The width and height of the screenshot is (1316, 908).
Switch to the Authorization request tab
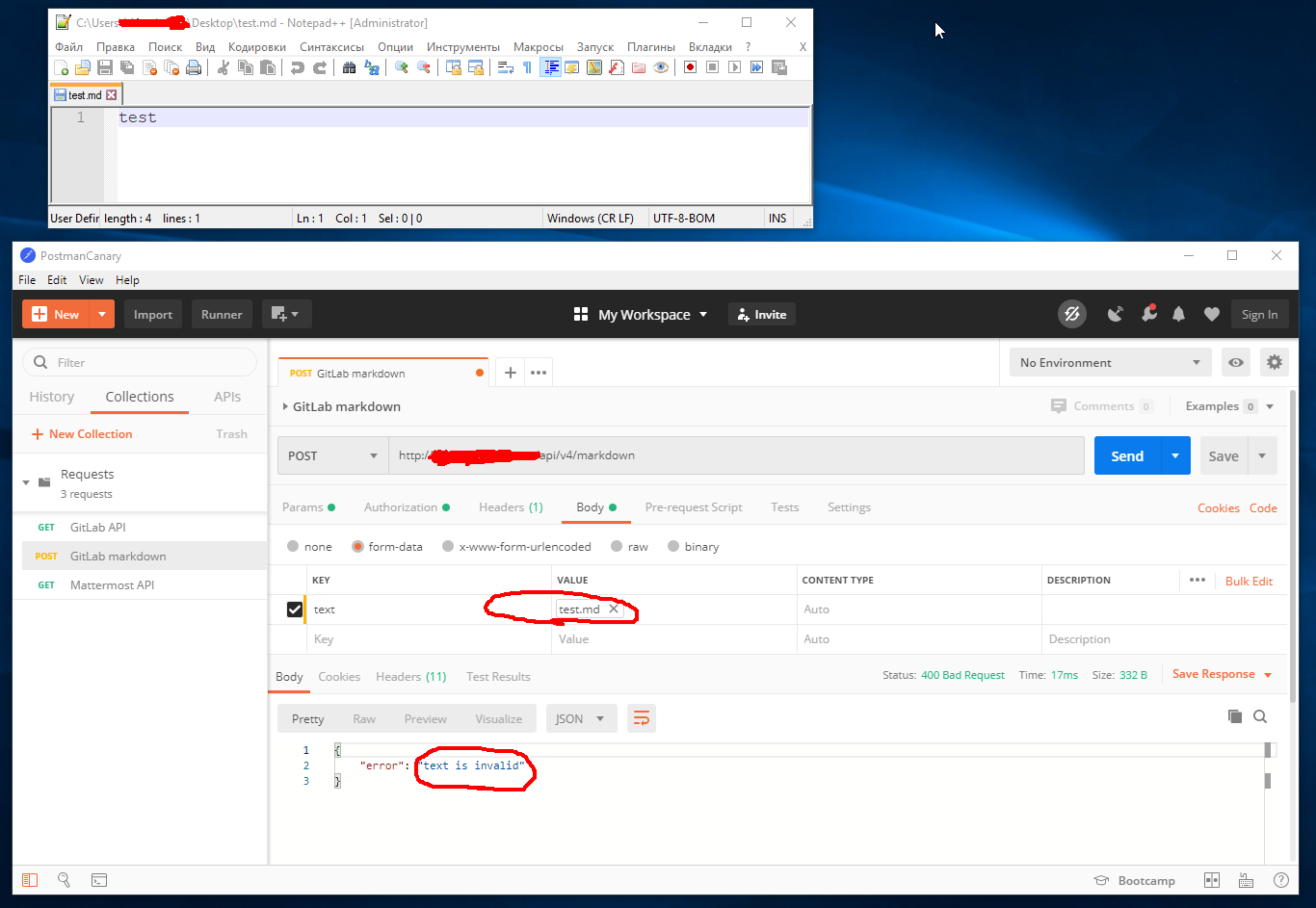point(401,507)
